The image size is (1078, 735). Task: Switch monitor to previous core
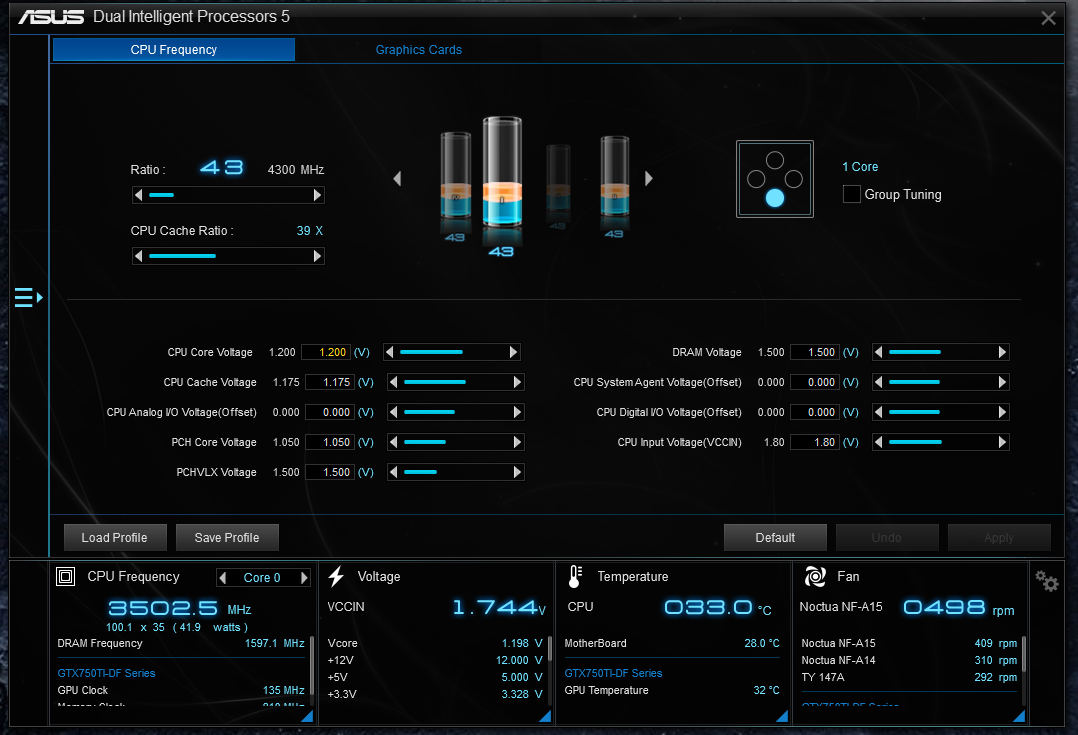pyautogui.click(x=223, y=578)
